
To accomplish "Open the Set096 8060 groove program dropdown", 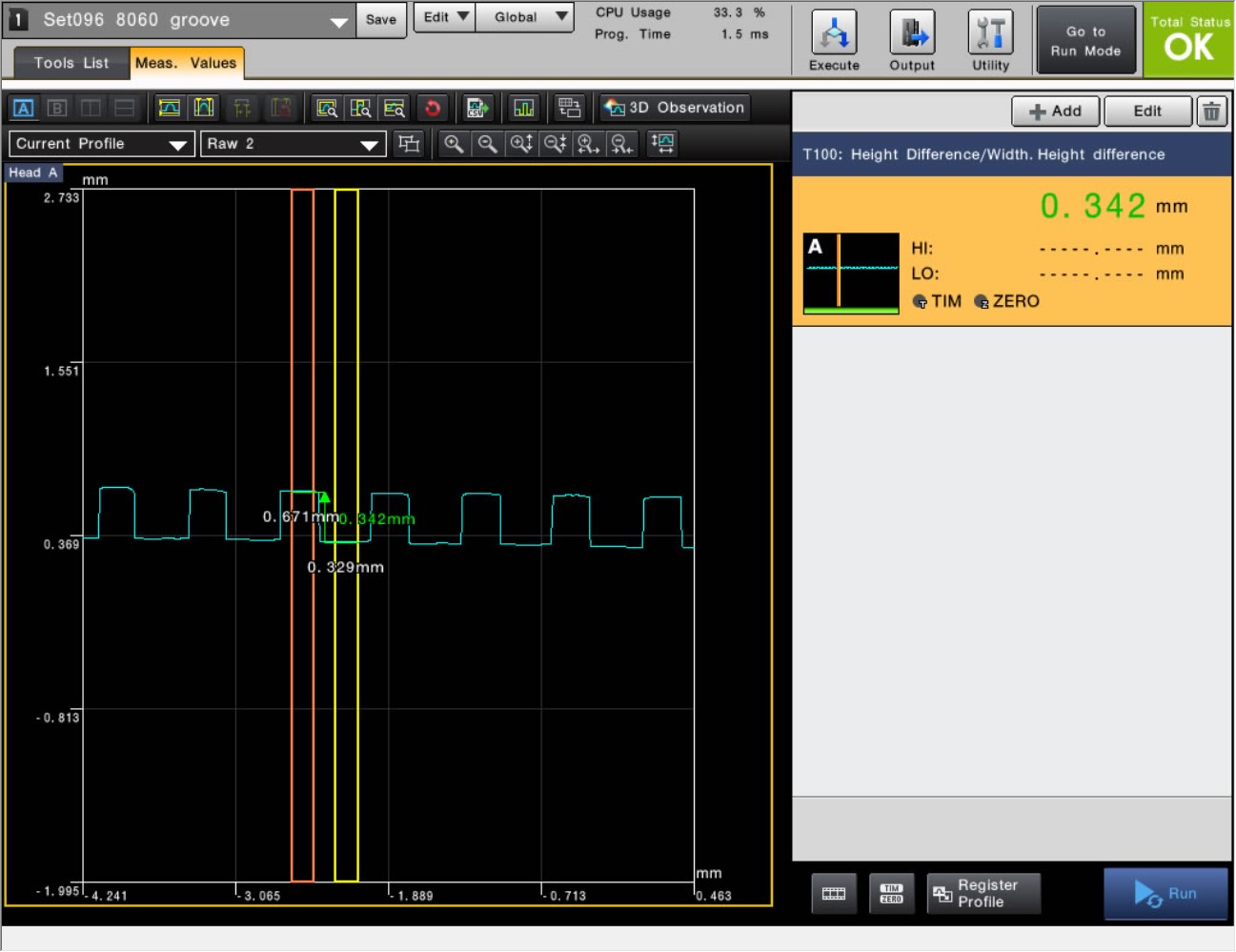I will click(181, 20).
